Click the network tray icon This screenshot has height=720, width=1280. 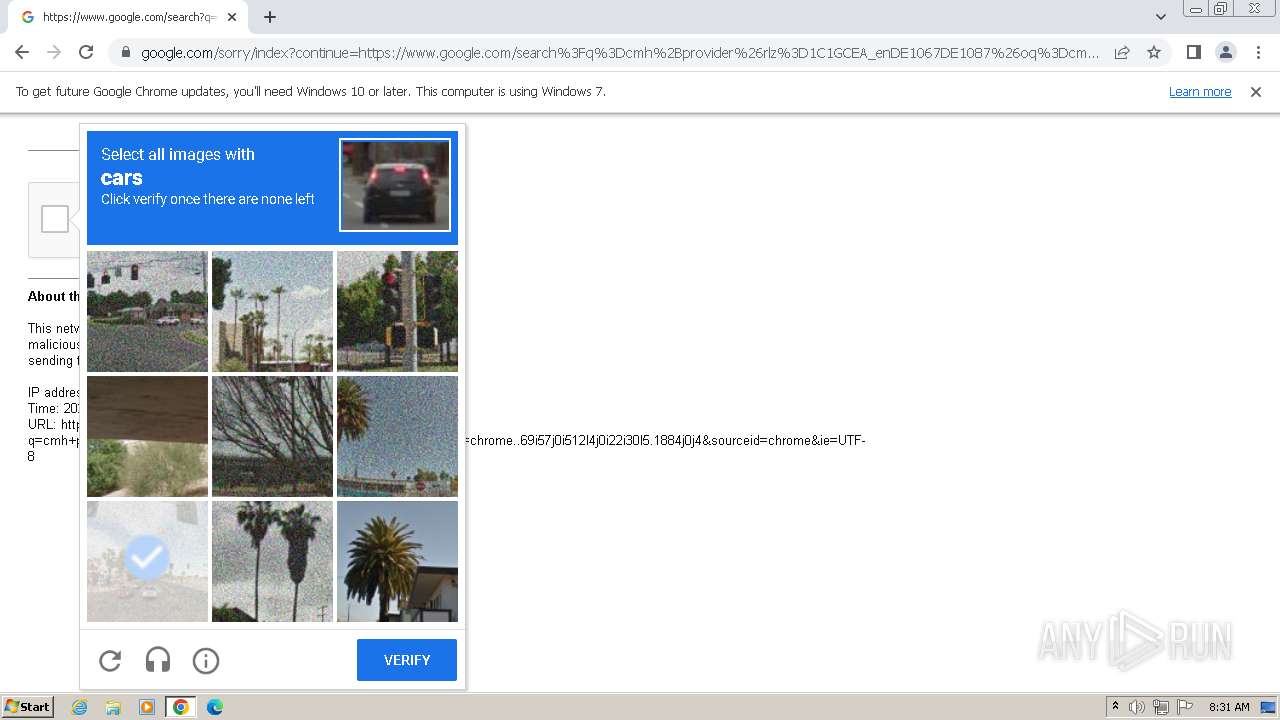[x=1161, y=707]
